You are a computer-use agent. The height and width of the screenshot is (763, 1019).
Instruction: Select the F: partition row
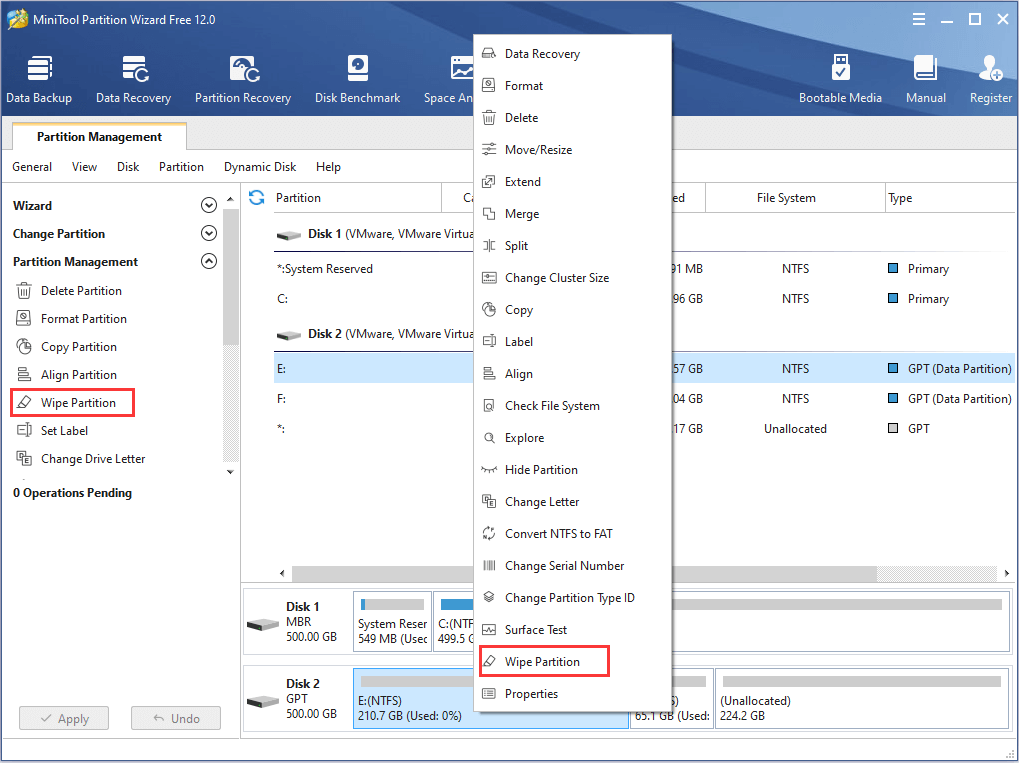[x=374, y=398]
